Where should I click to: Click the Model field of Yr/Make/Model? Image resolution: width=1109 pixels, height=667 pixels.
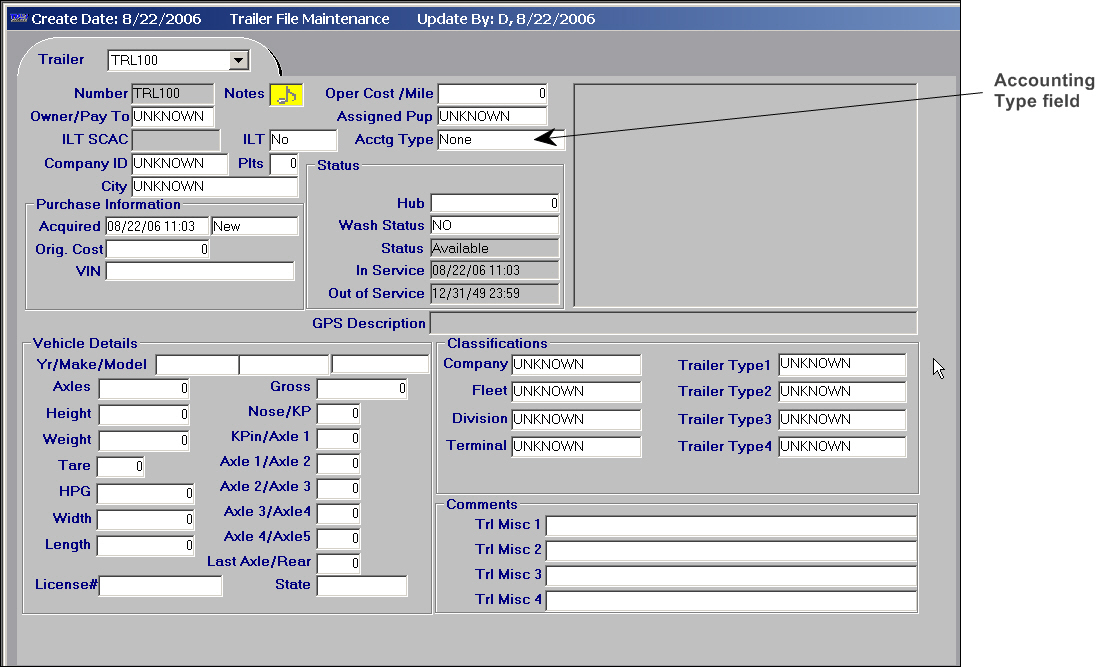(381, 365)
